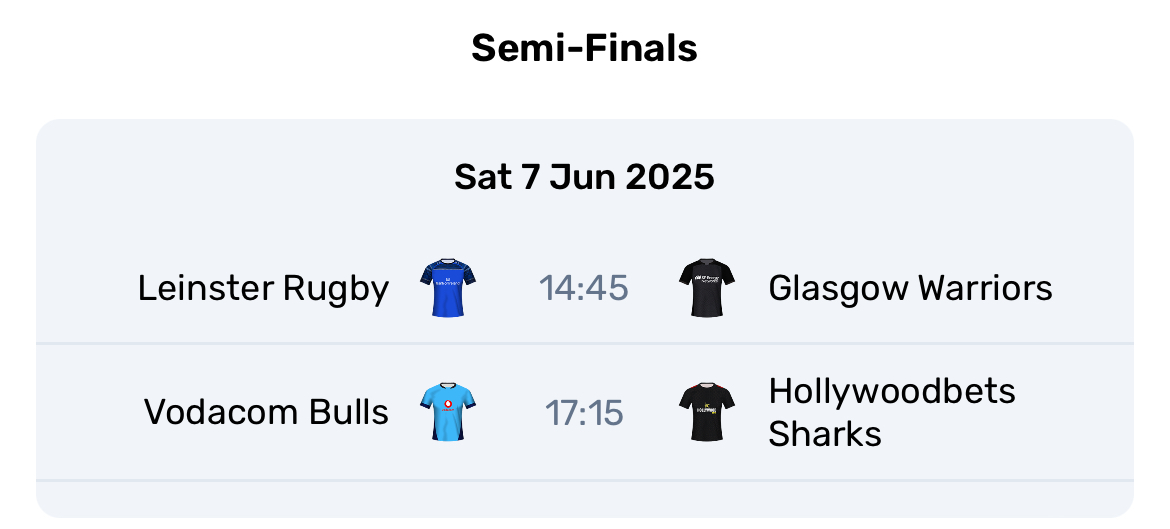Viewport: 1170px width, 529px height.
Task: Open the Vodacom Bulls team name
Action: (266, 412)
